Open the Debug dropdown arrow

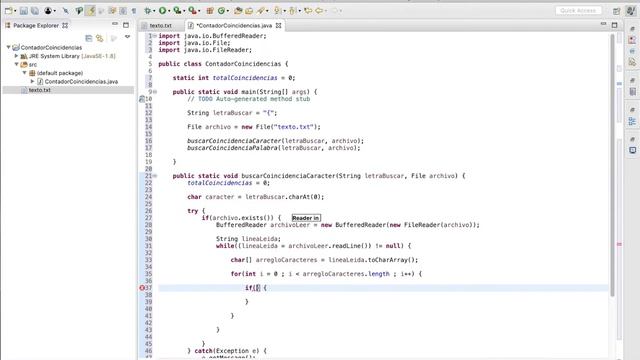(x=154, y=11)
